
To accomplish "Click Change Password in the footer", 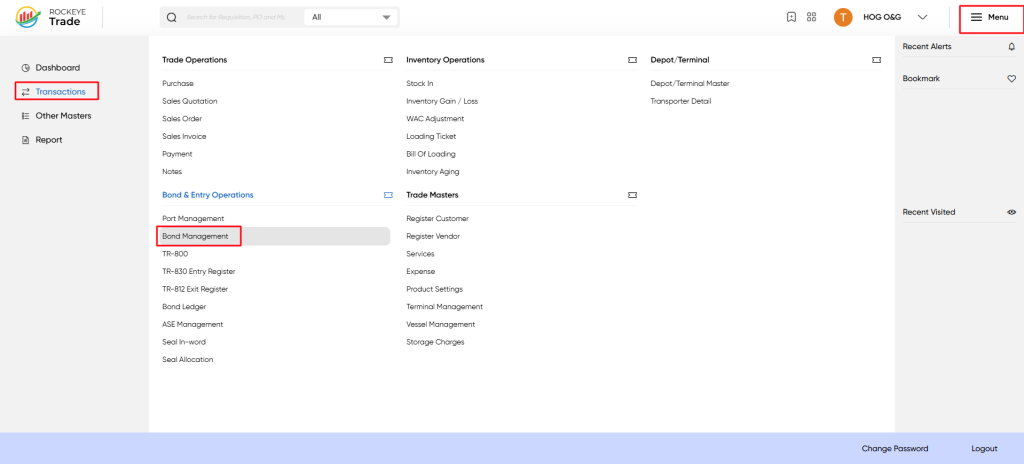I will click(895, 449).
